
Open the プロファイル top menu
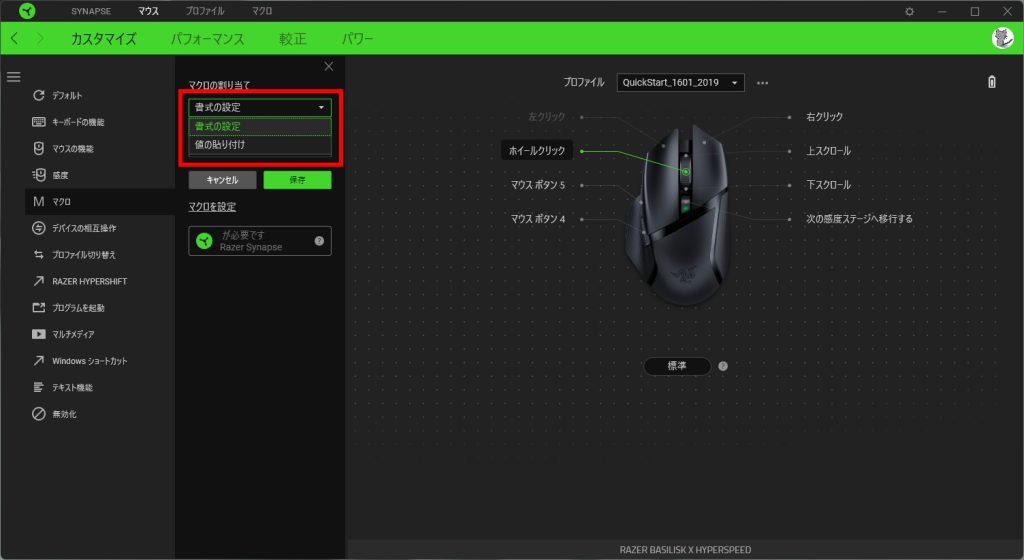pos(205,11)
